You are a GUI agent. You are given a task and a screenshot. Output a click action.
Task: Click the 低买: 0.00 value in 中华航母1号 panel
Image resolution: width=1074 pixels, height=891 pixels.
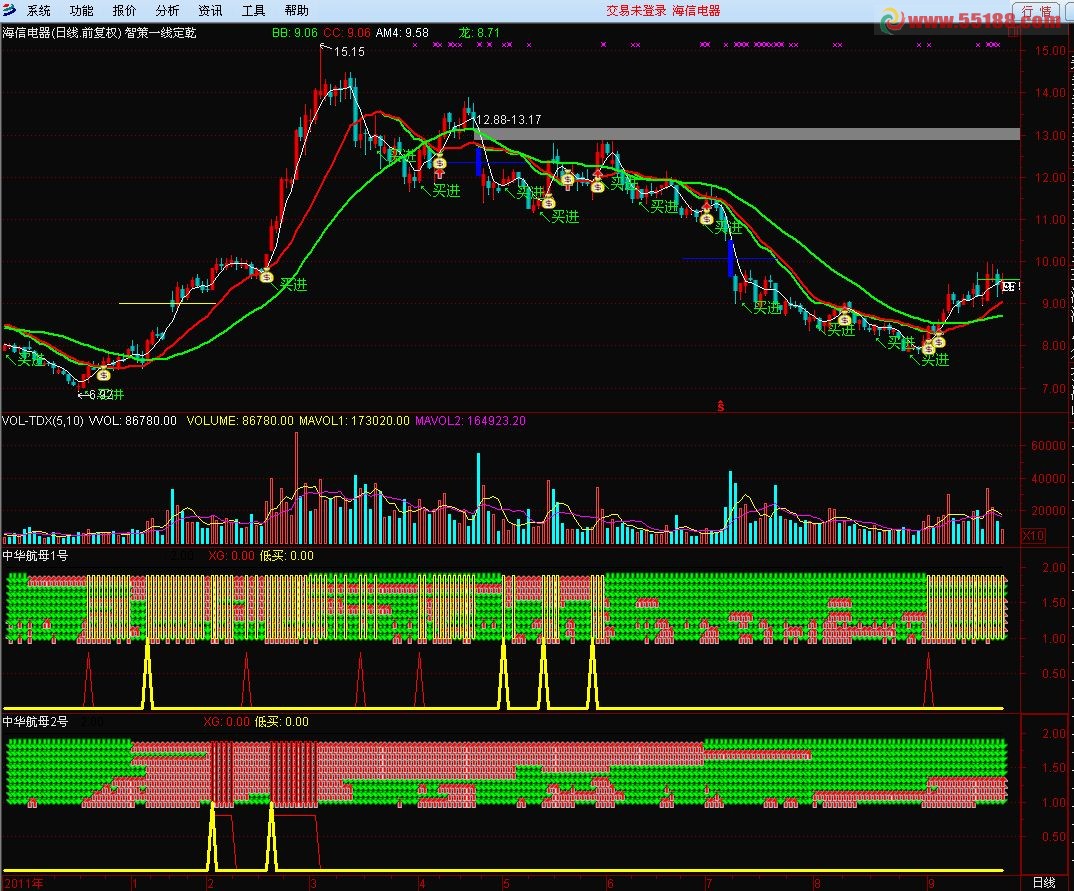(x=286, y=555)
